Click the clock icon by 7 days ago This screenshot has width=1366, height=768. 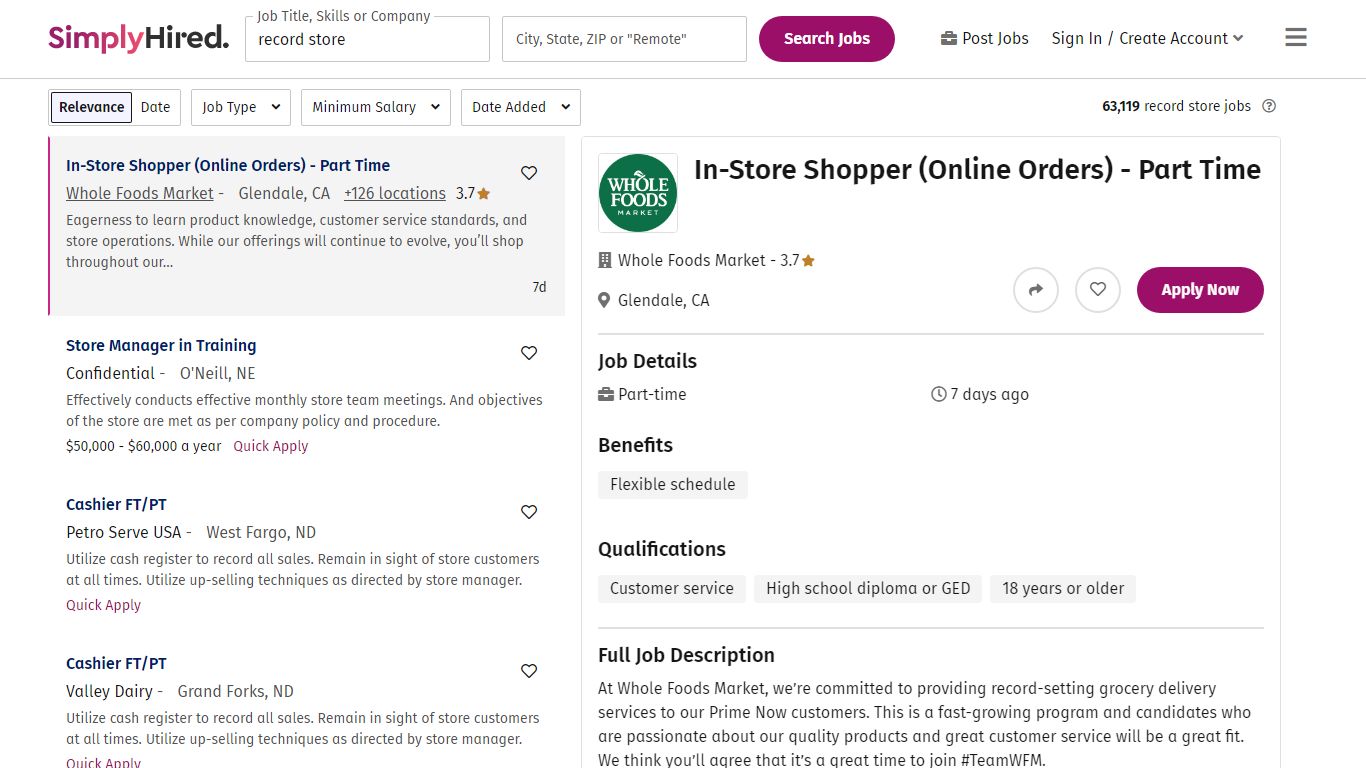point(938,394)
